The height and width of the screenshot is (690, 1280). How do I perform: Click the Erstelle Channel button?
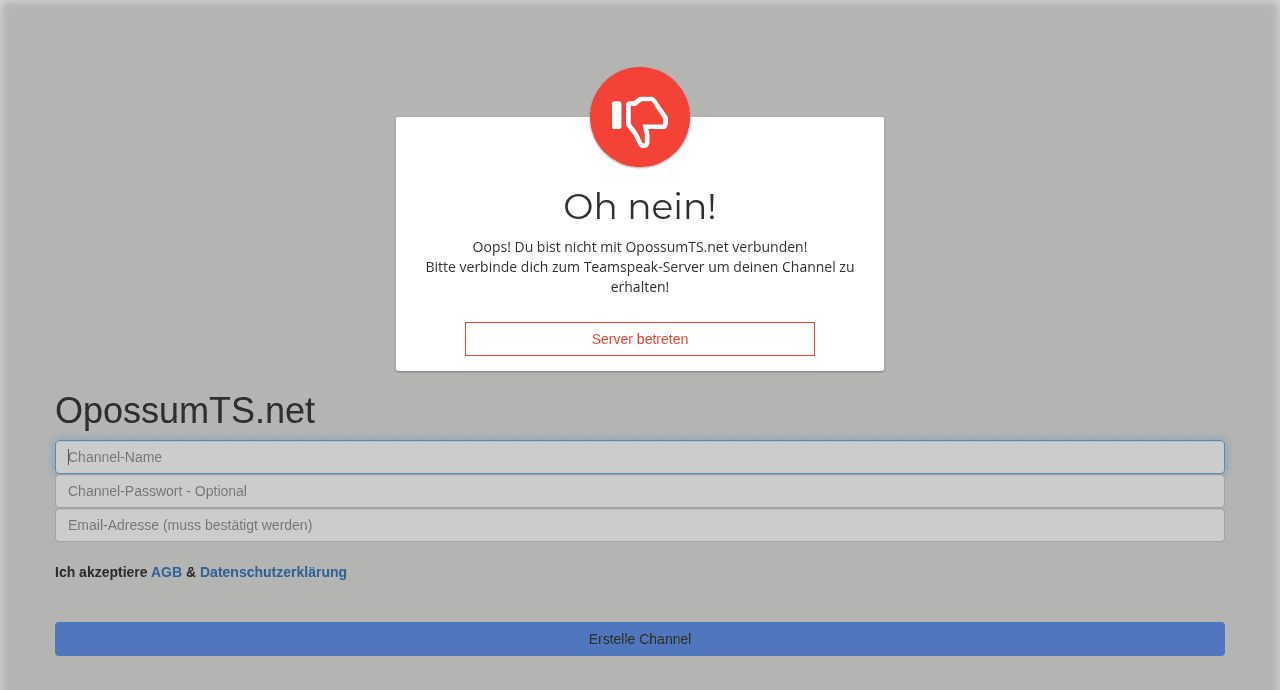(x=640, y=639)
